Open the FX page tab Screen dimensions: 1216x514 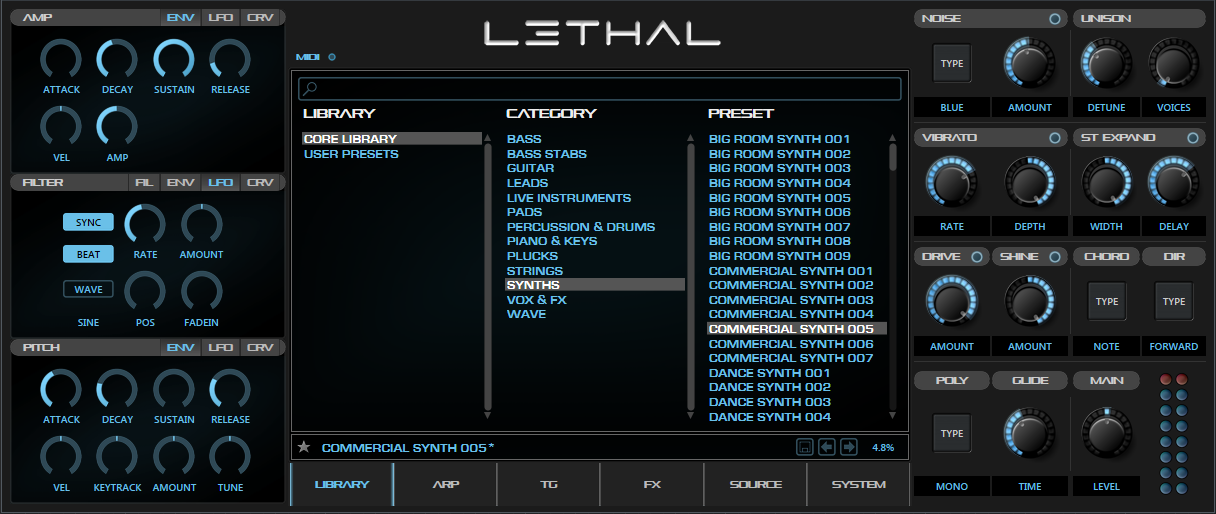click(x=652, y=485)
